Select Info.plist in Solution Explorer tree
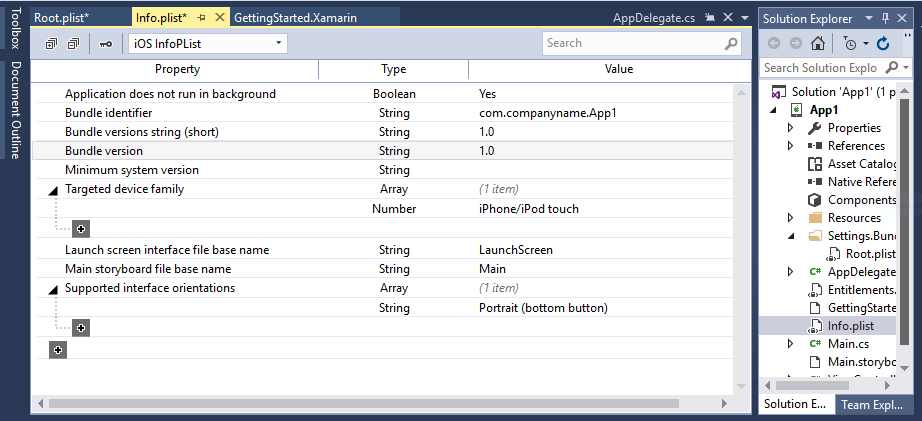 tap(849, 326)
